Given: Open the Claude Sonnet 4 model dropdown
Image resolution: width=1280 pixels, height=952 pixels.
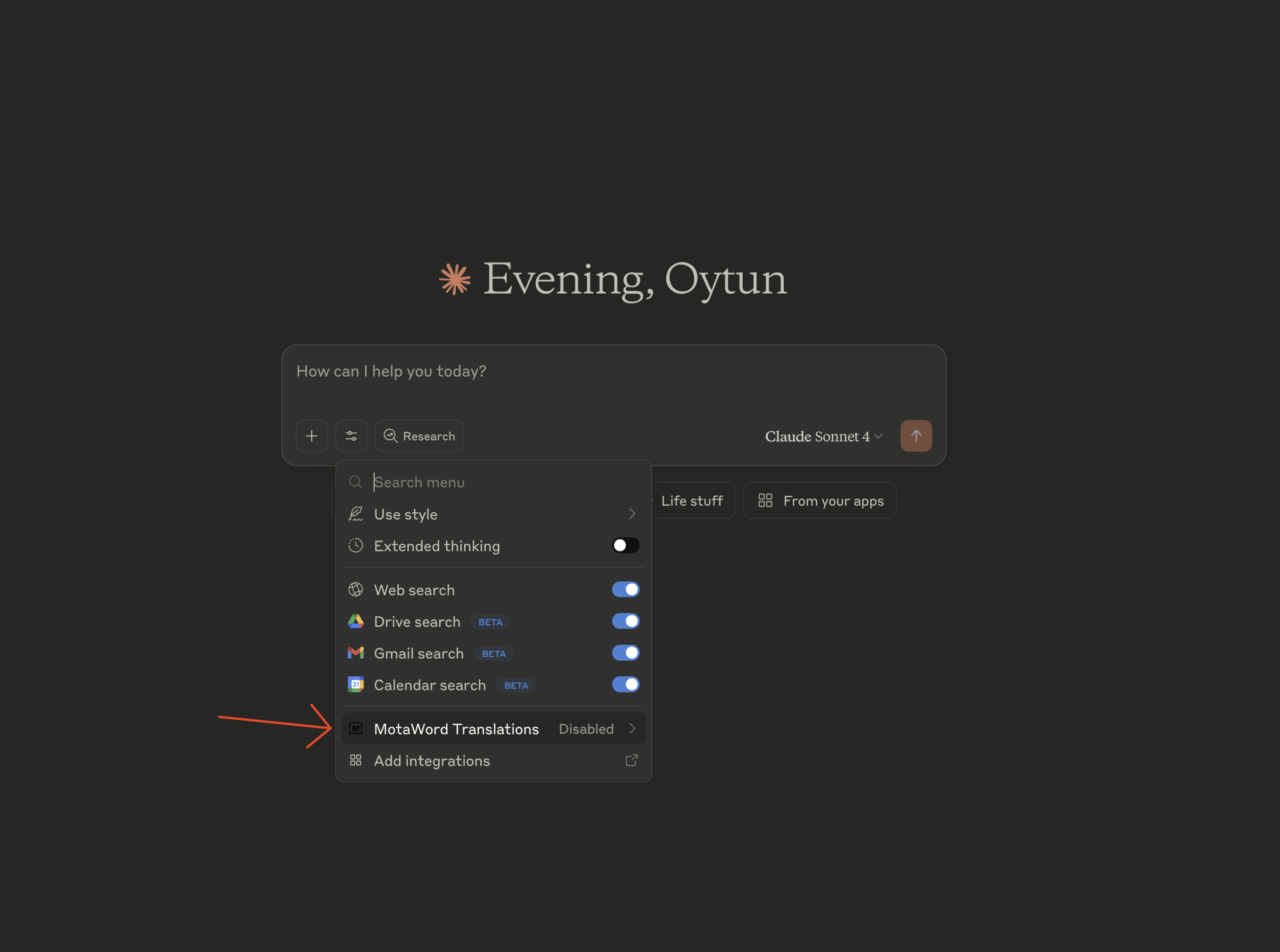Looking at the screenshot, I should point(823,436).
